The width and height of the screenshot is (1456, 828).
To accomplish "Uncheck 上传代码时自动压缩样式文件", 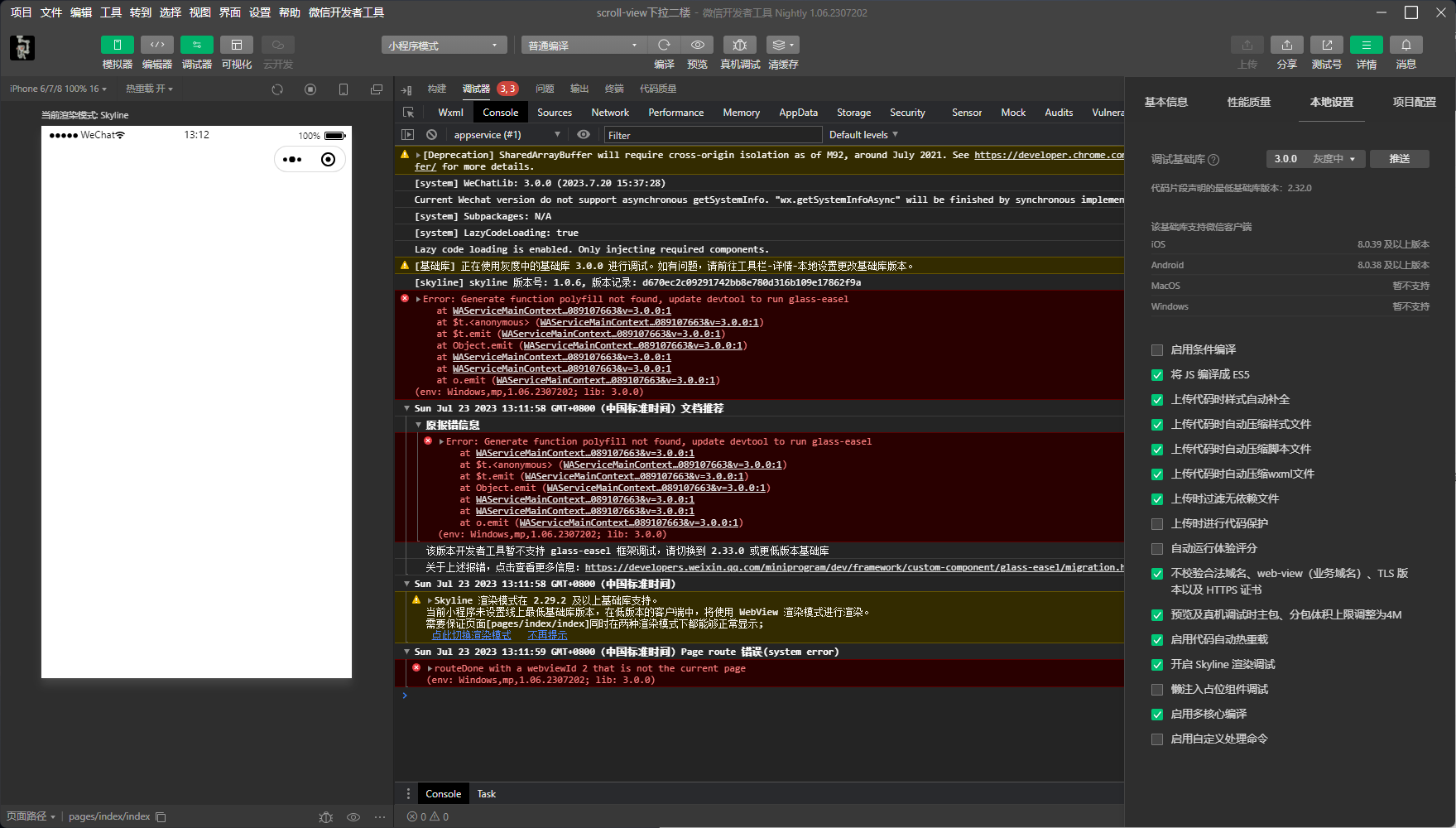I will pyautogui.click(x=1157, y=425).
